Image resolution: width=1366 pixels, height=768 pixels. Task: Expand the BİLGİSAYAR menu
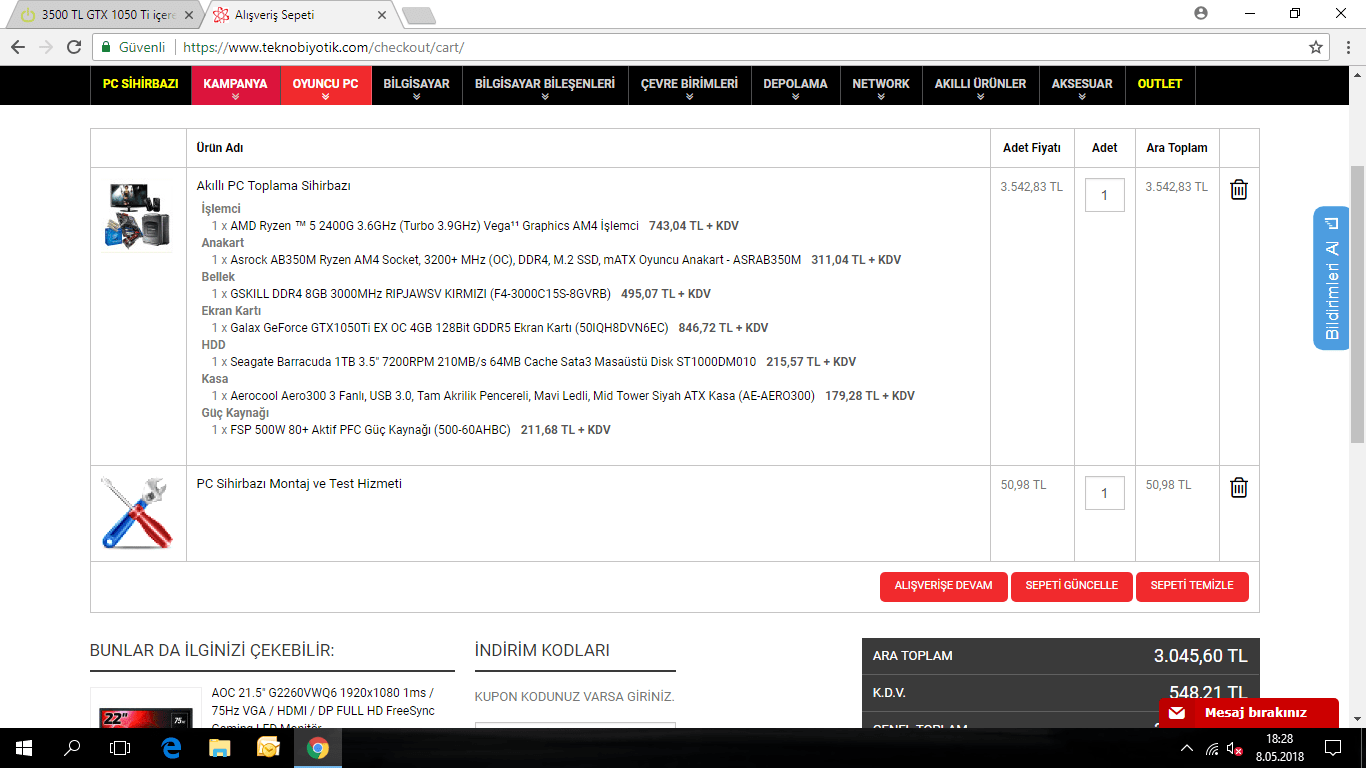[416, 86]
